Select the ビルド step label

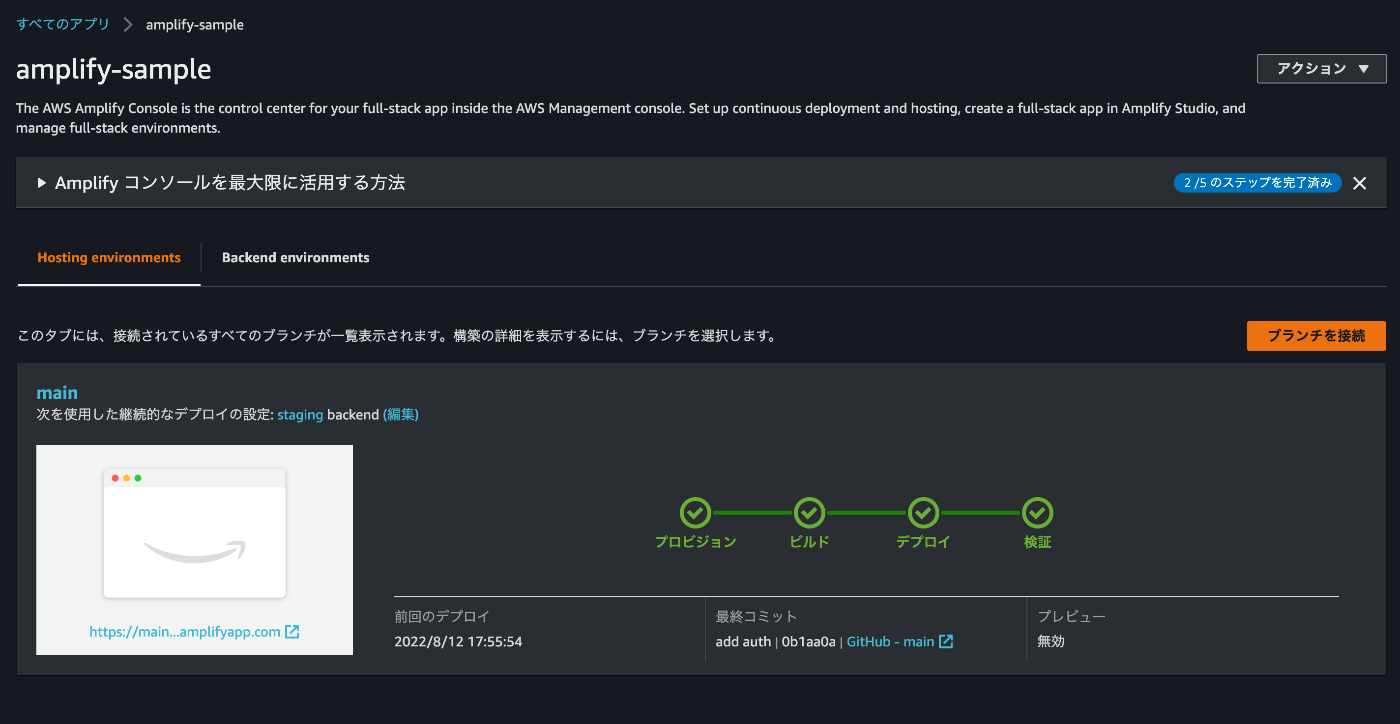809,542
